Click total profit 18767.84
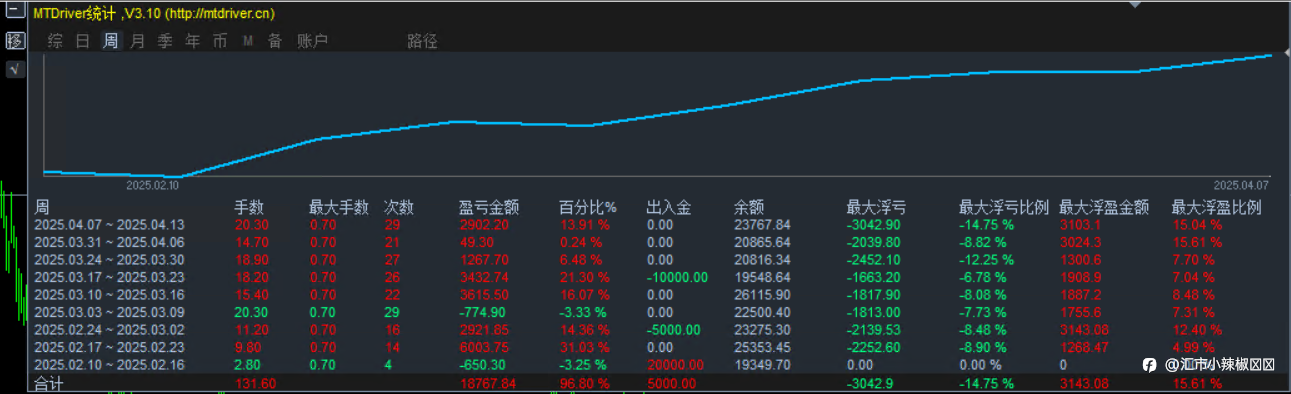Image resolution: width=1291 pixels, height=394 pixels. pyautogui.click(x=487, y=383)
